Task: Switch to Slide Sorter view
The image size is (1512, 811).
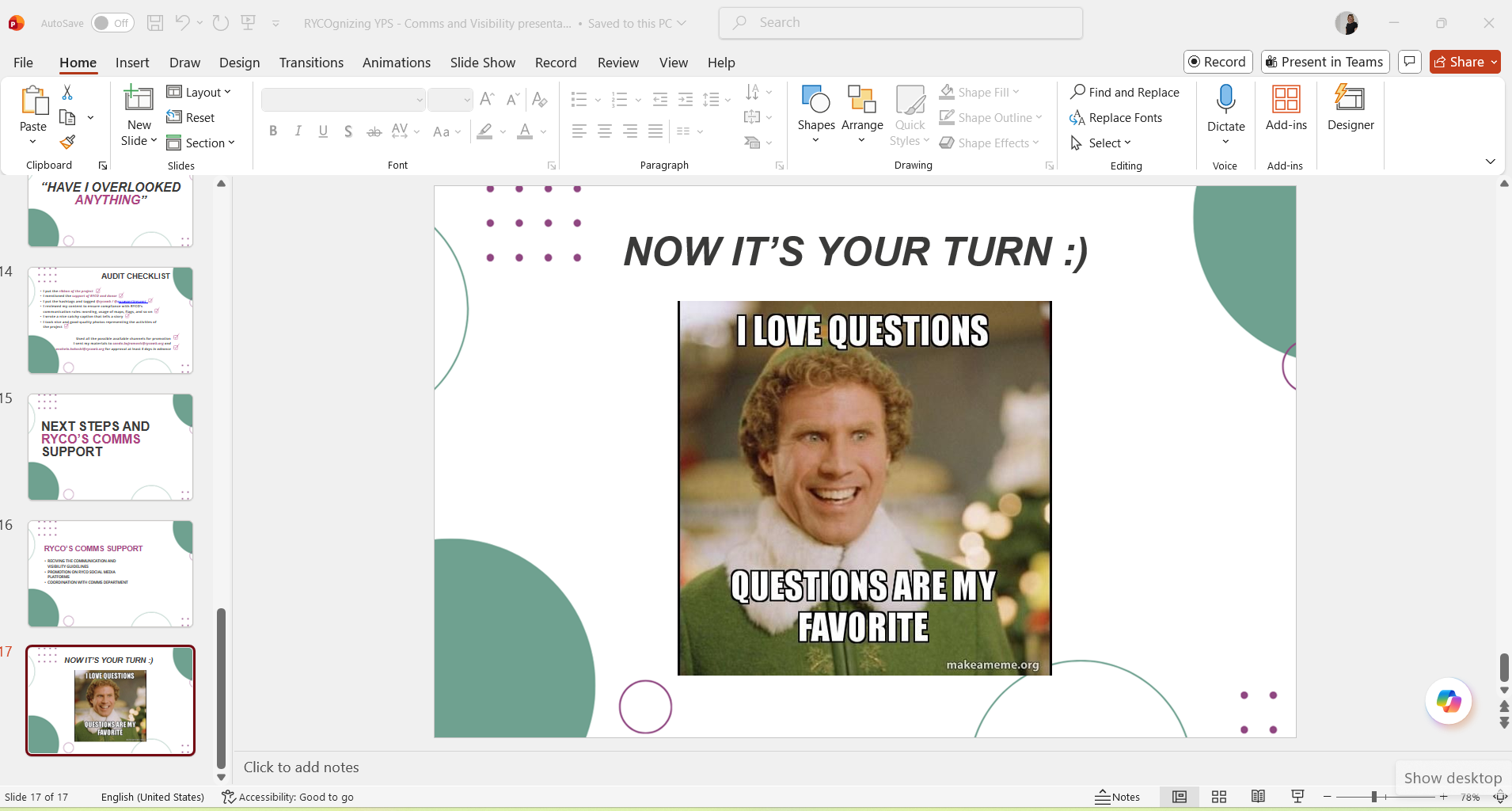Action: pos(1219,797)
